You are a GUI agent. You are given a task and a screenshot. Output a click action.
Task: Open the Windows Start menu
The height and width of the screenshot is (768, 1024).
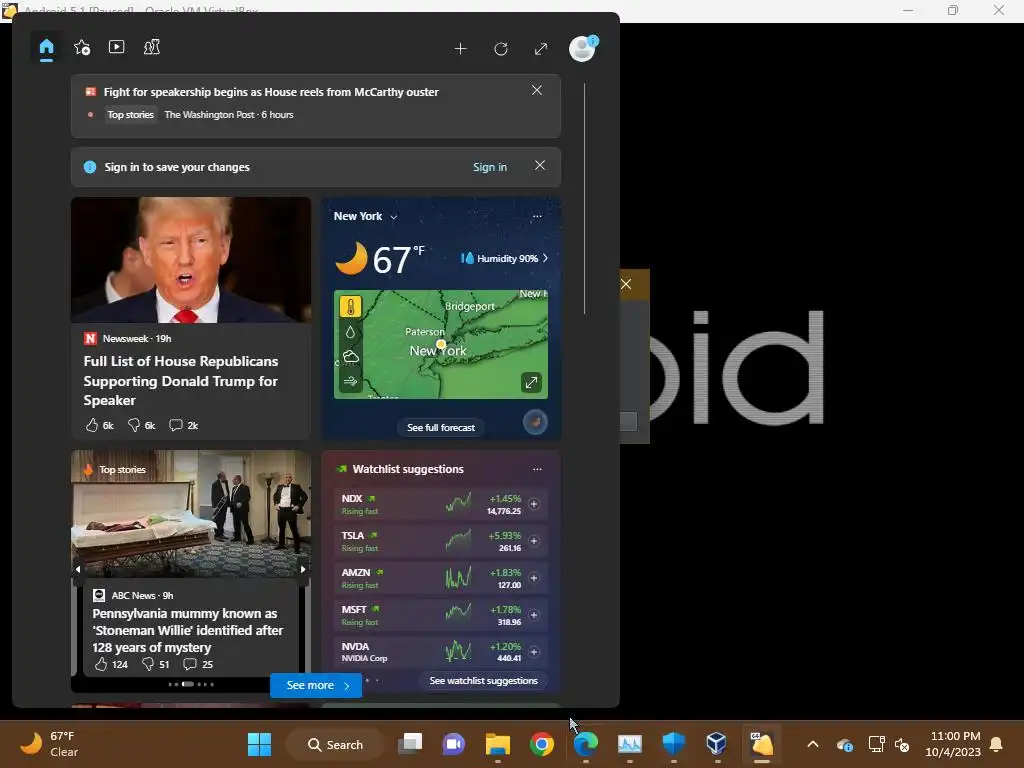[259, 744]
